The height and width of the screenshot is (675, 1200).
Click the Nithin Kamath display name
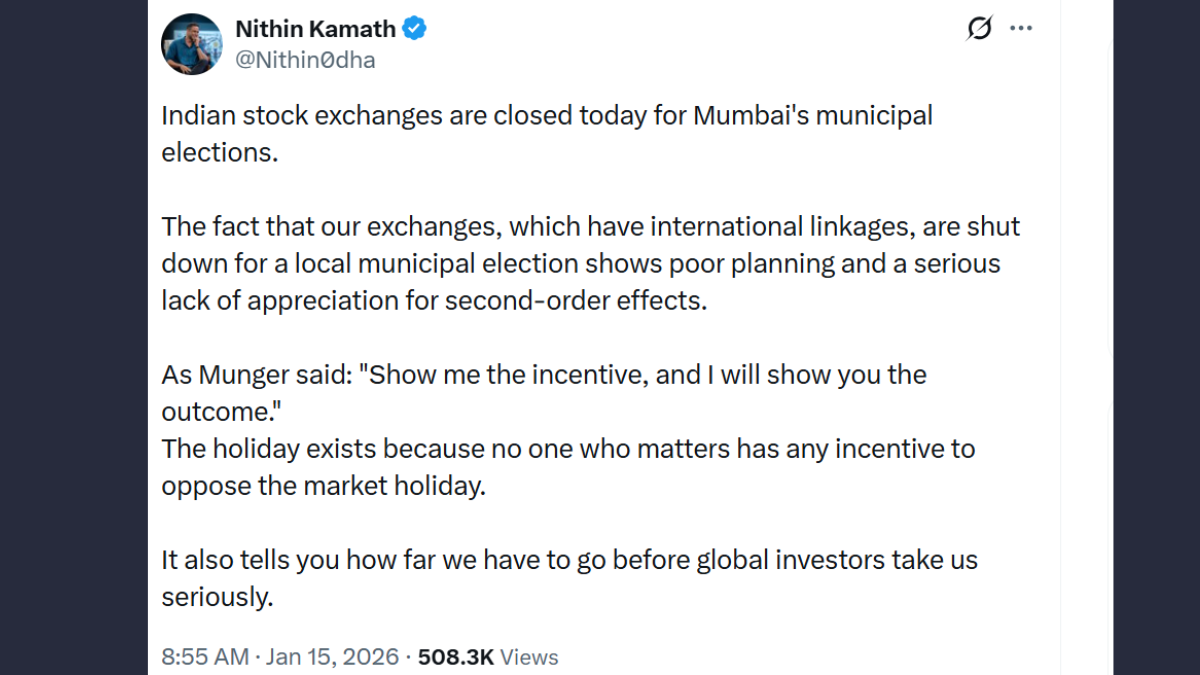pyautogui.click(x=315, y=29)
